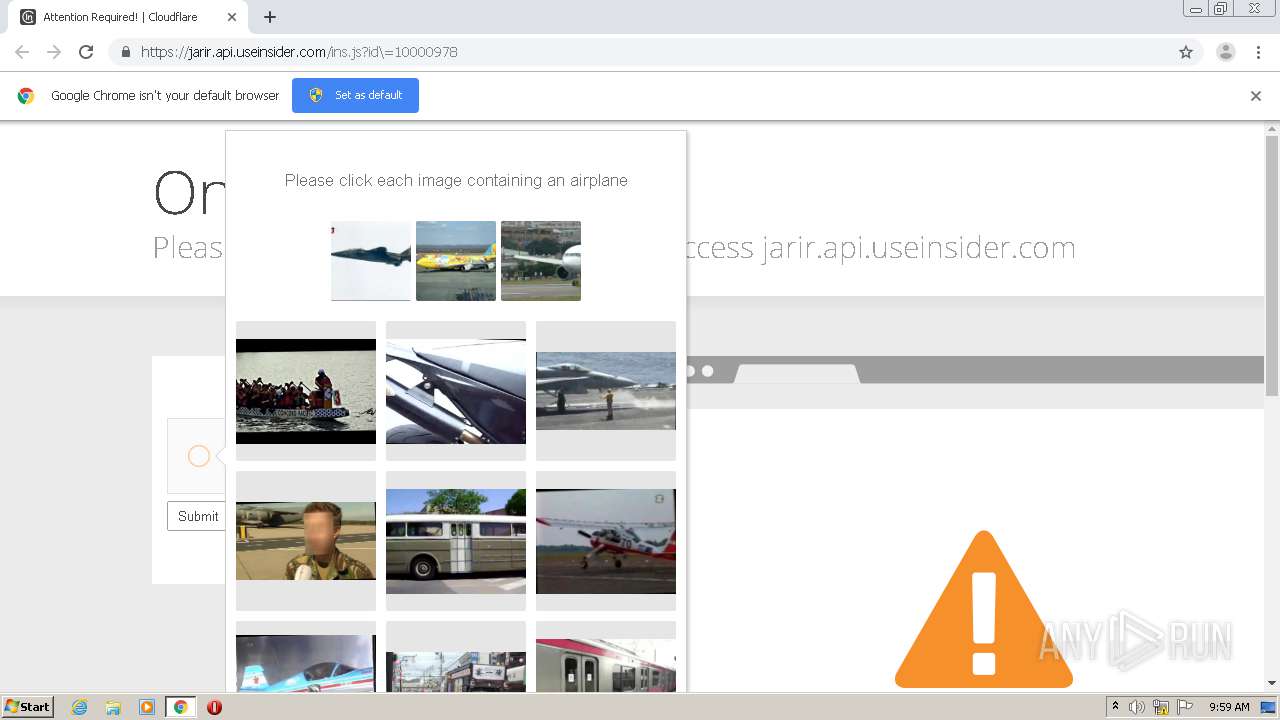Show hidden system tray icons
This screenshot has width=1280, height=720.
point(1115,707)
